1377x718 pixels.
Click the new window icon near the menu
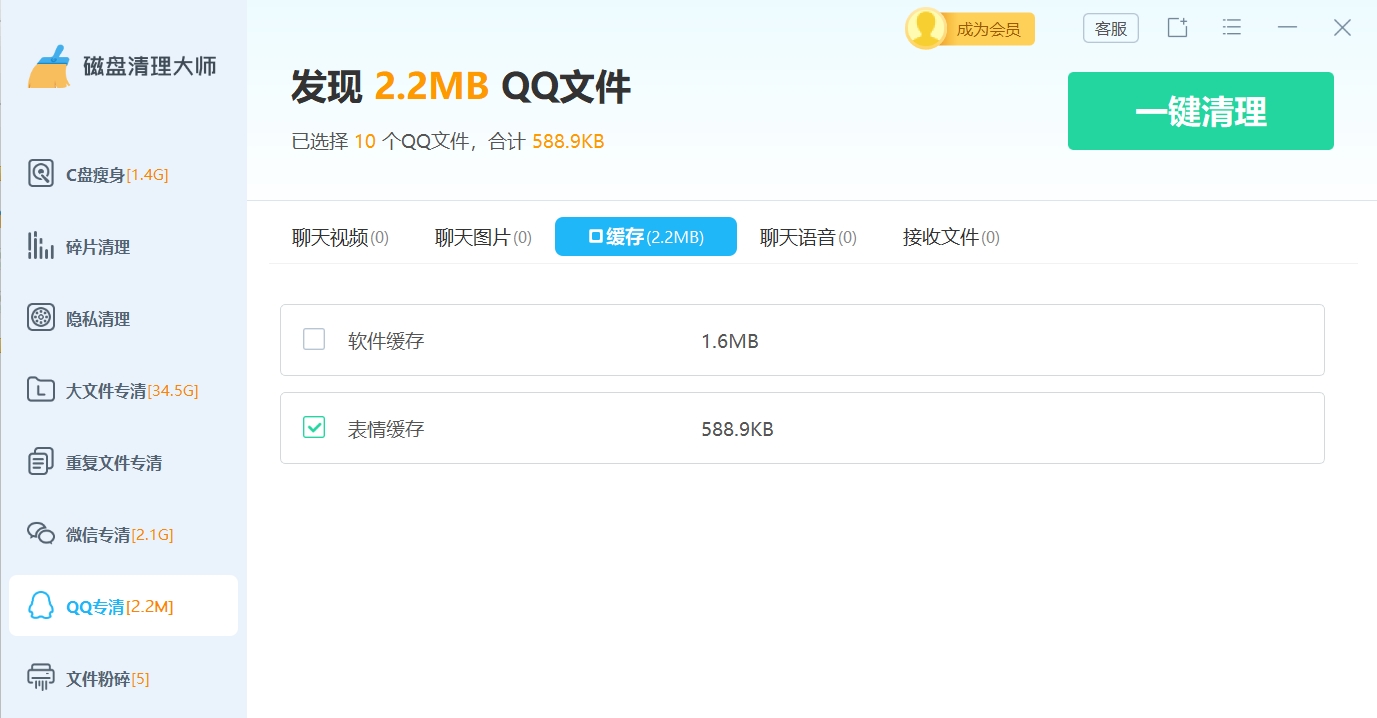(1176, 27)
